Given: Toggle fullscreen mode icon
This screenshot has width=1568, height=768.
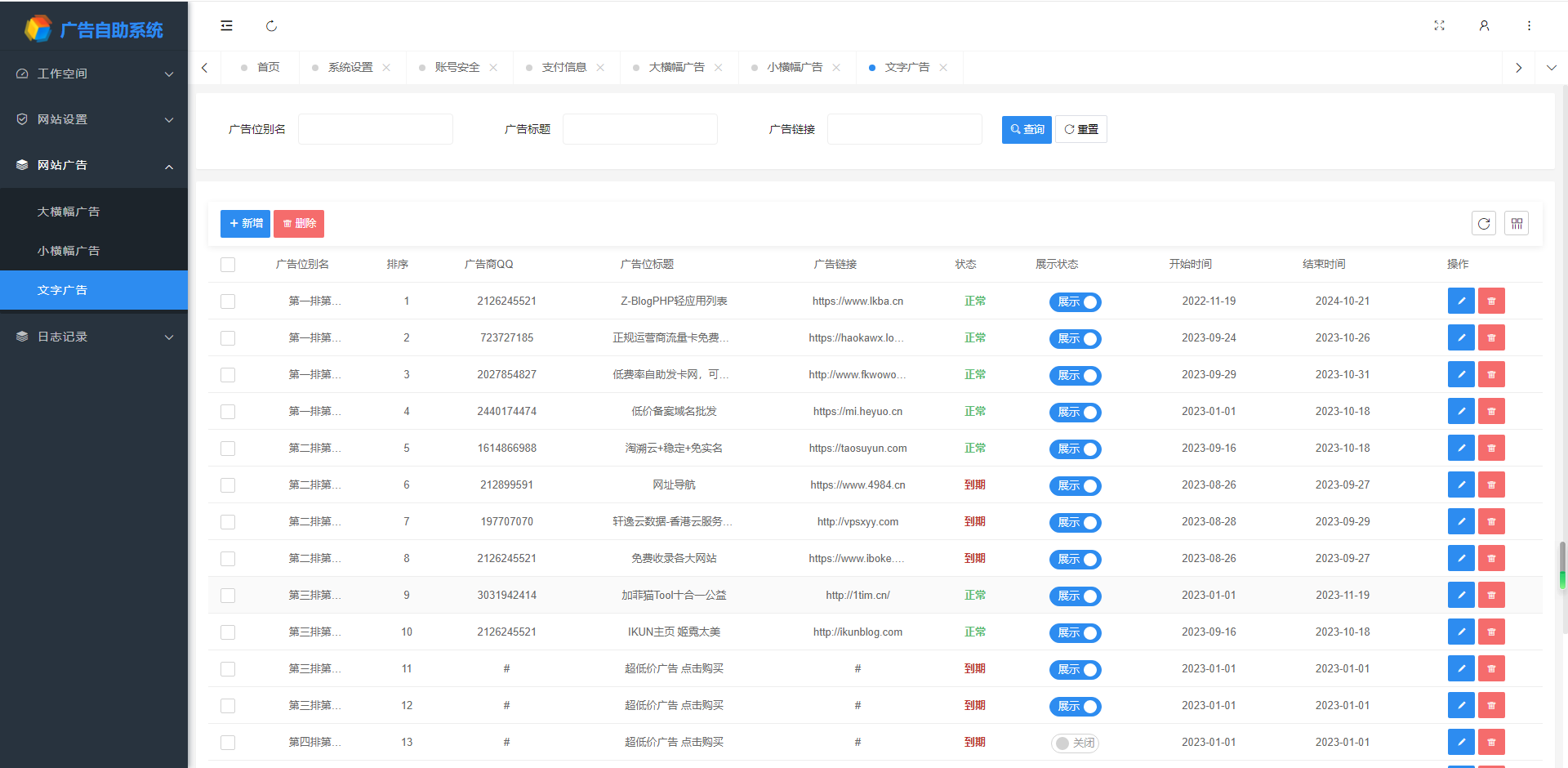Looking at the screenshot, I should click(1439, 26).
